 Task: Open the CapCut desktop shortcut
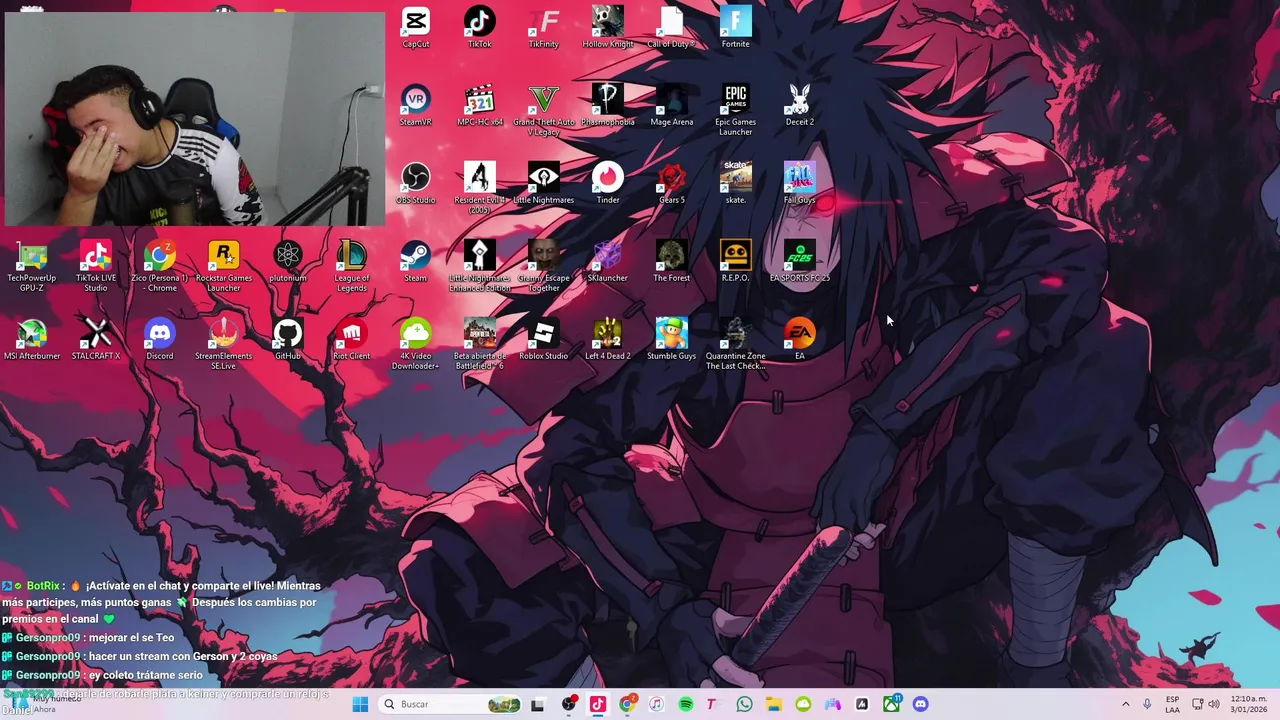pos(416,27)
